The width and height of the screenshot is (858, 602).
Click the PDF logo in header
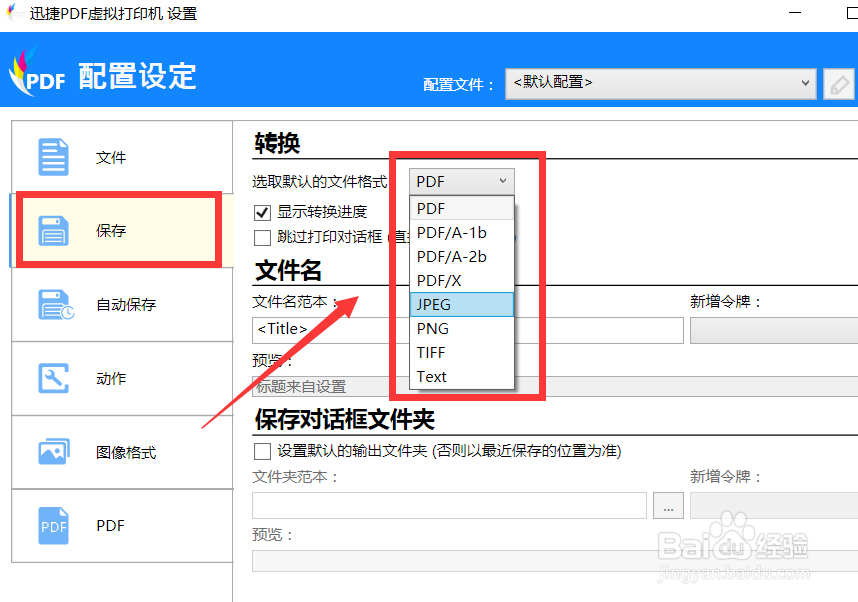click(x=37, y=73)
